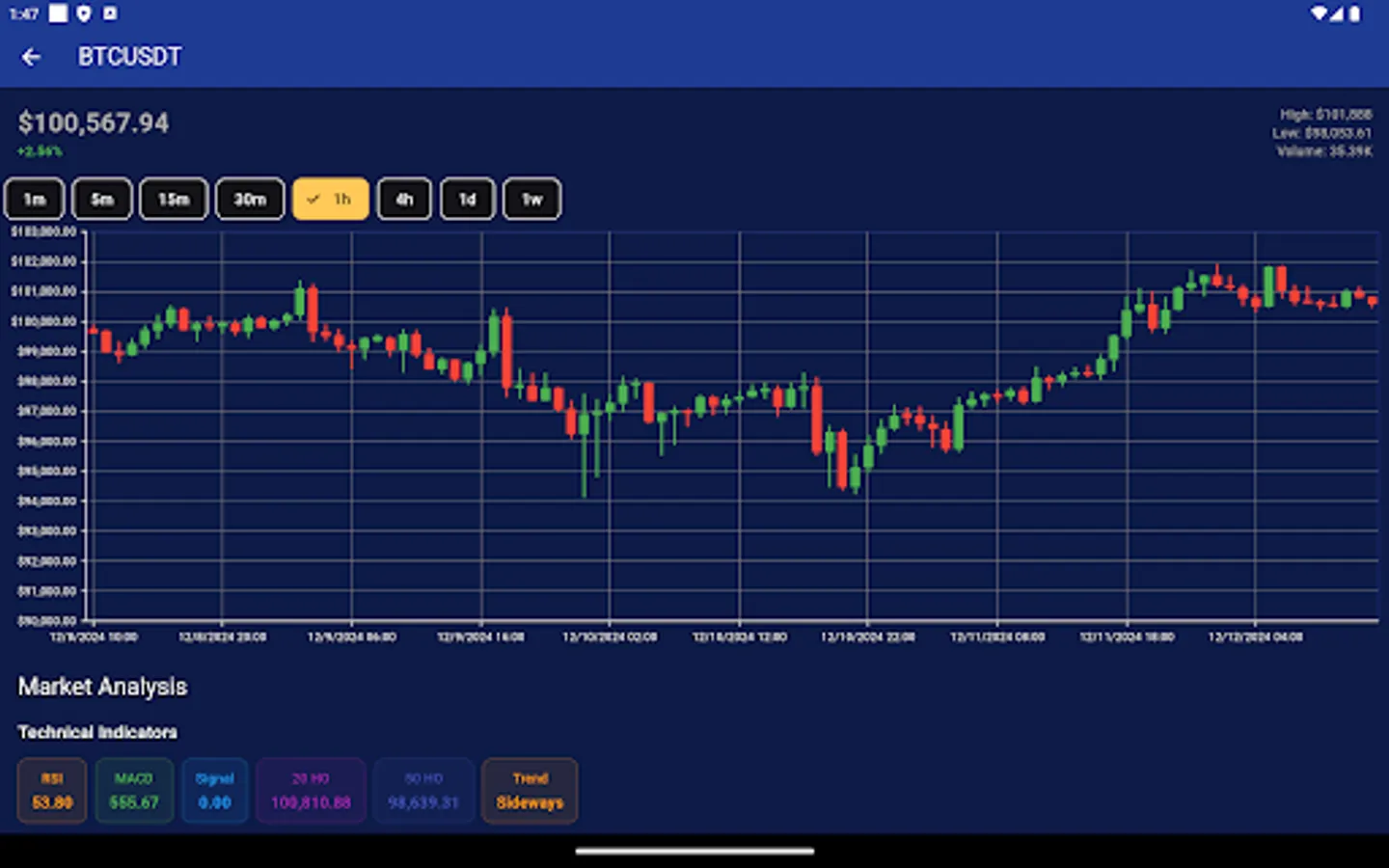
Task: Tap the Trend Sideways indicator card
Action: [530, 790]
